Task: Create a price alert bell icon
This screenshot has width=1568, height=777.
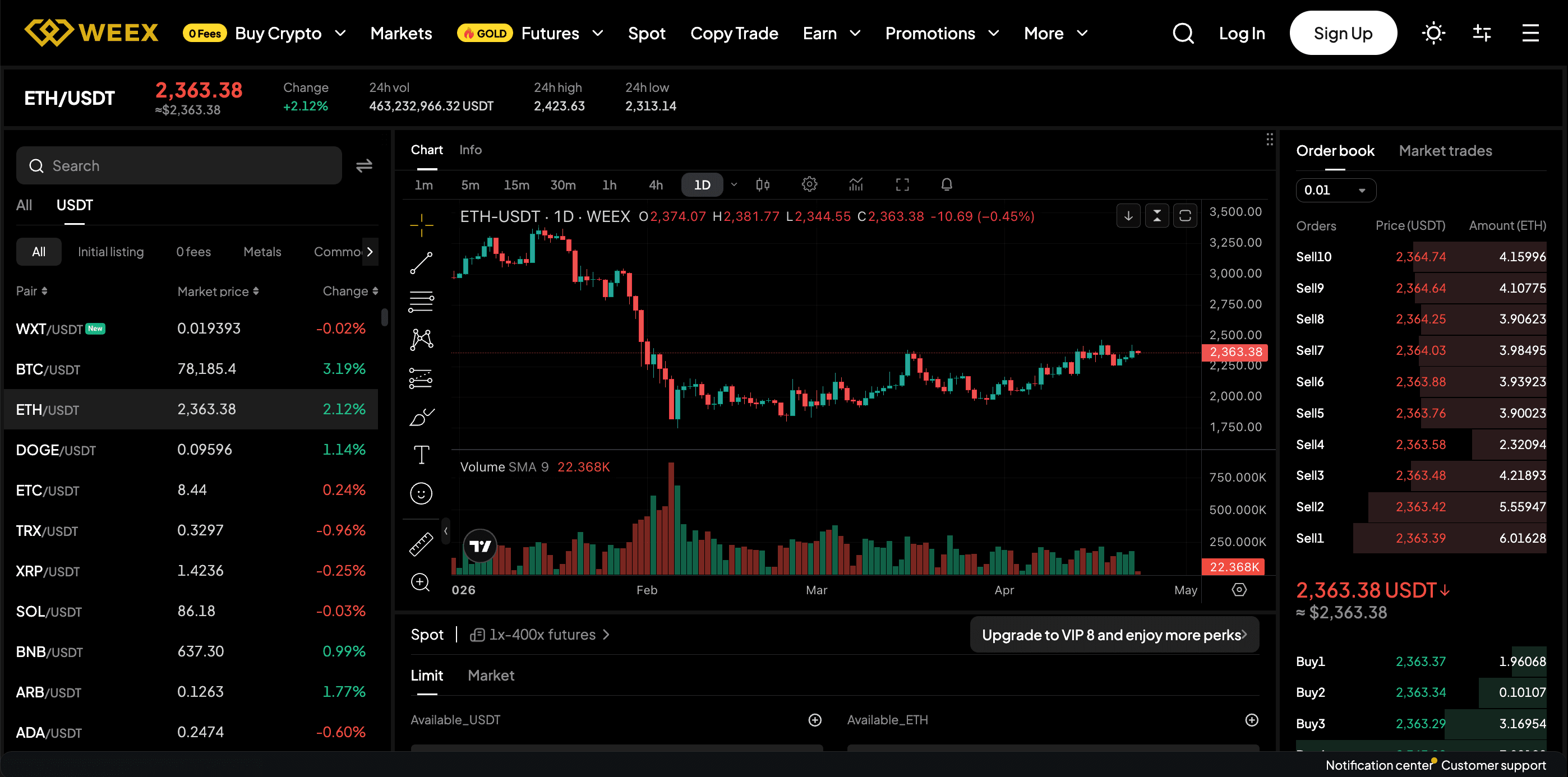Action: tap(947, 184)
